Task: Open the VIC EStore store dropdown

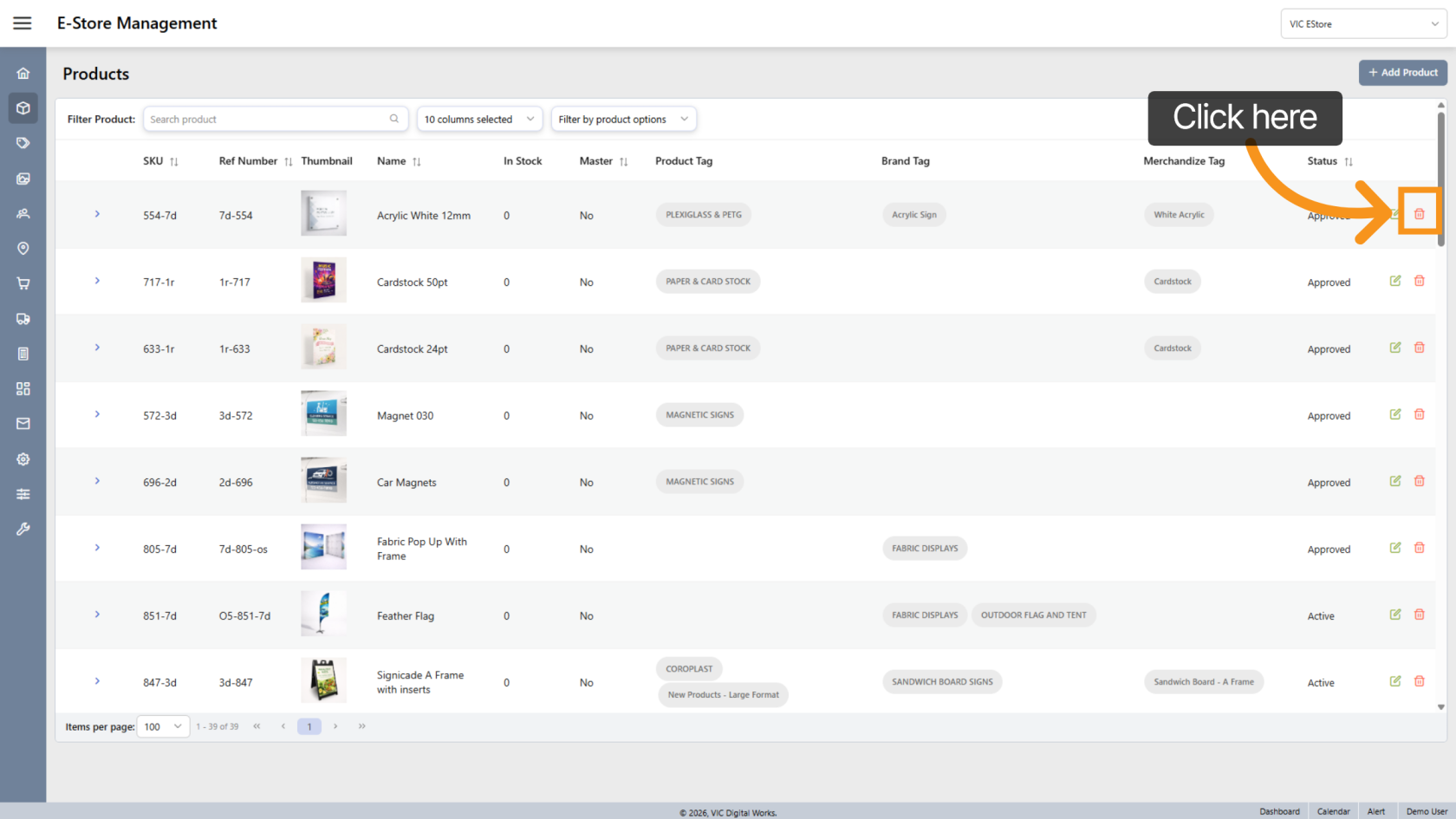Action: 1362,24
